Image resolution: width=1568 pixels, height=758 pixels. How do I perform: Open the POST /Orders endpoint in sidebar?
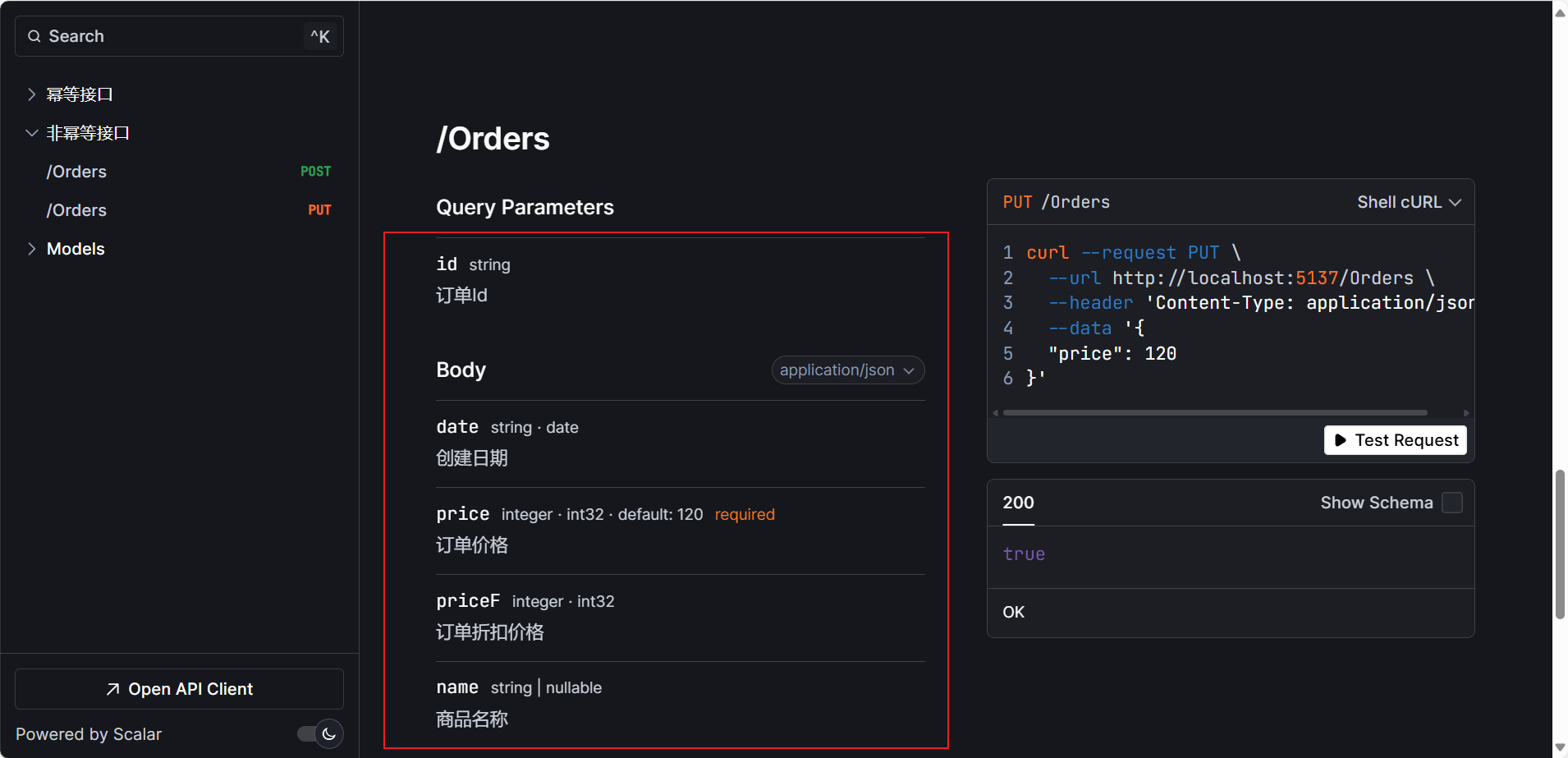click(77, 172)
